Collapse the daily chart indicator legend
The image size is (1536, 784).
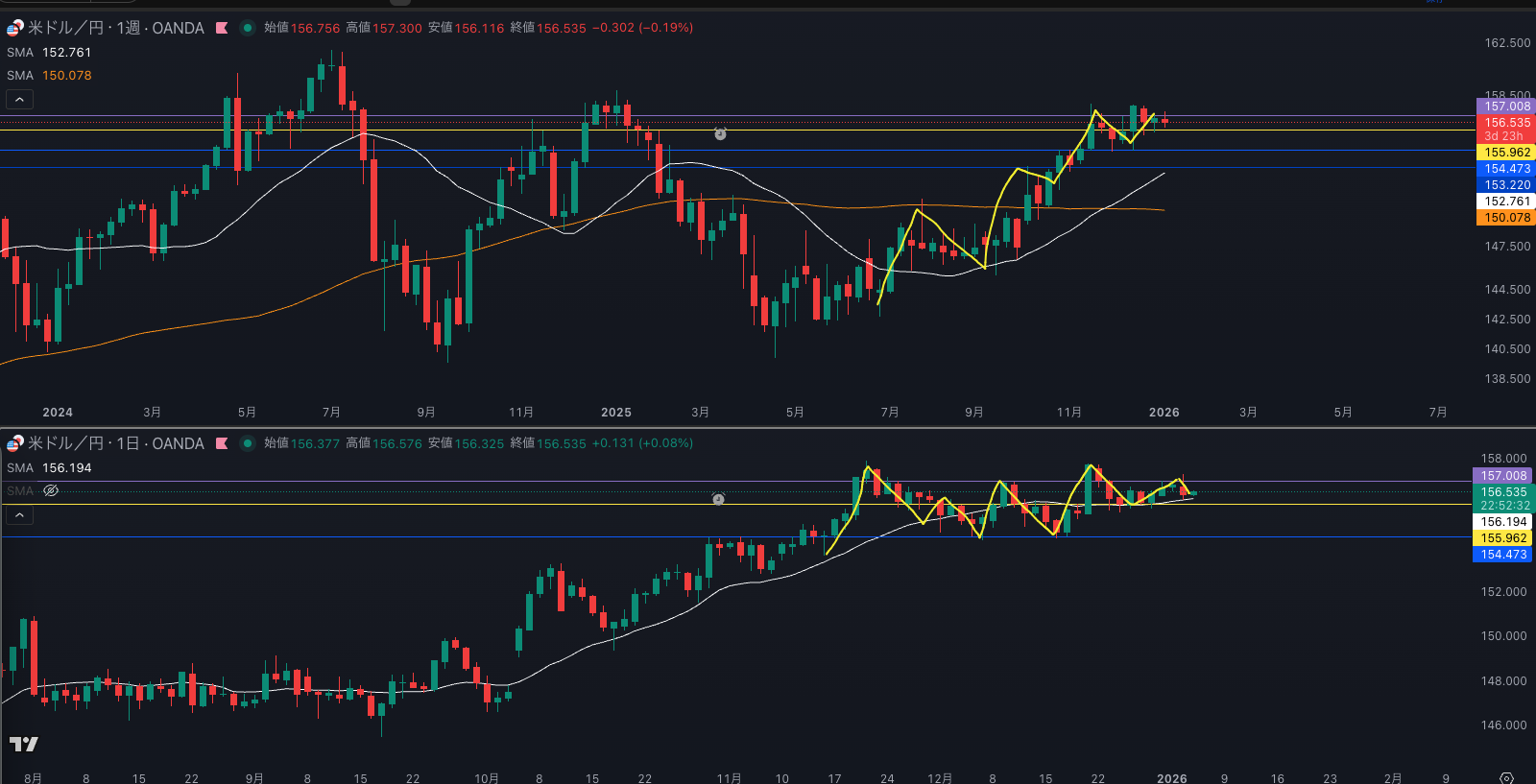(19, 515)
